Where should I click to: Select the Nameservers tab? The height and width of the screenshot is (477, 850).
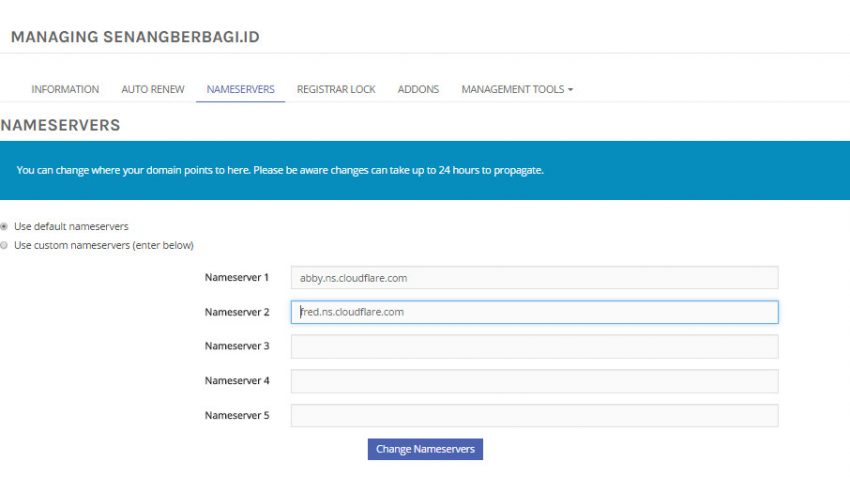[241, 89]
